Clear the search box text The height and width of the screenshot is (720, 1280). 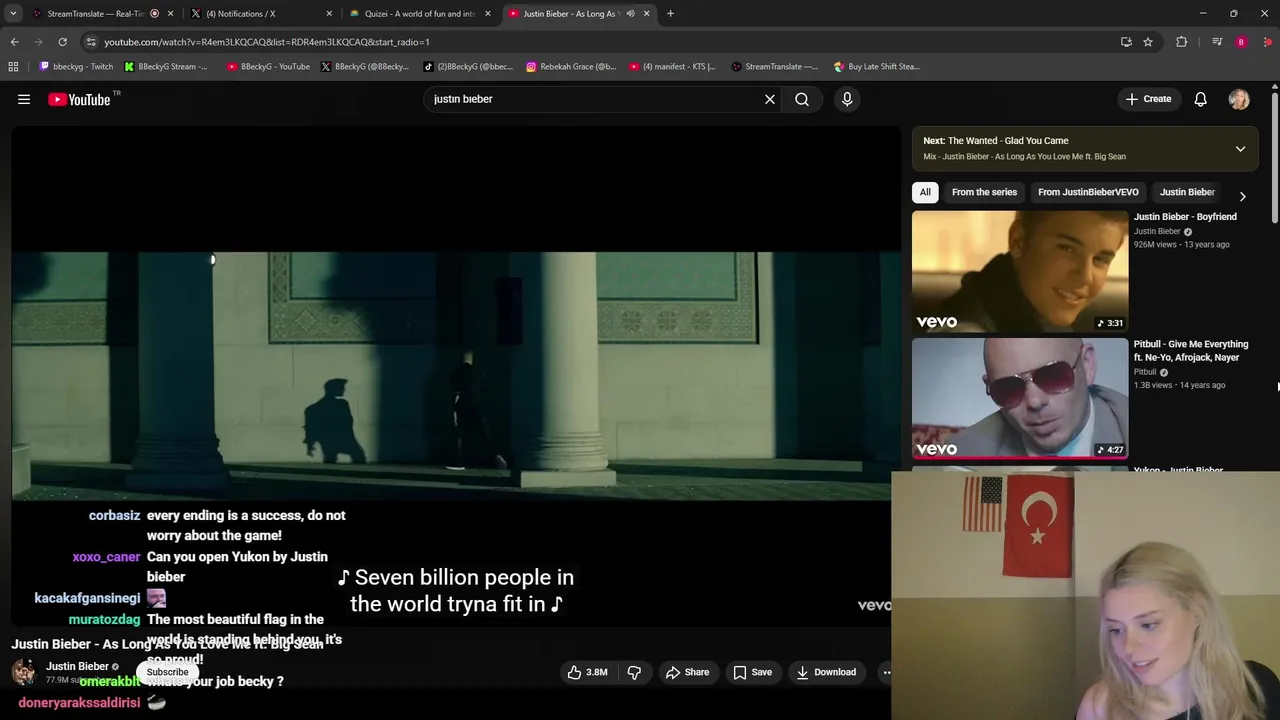(770, 99)
